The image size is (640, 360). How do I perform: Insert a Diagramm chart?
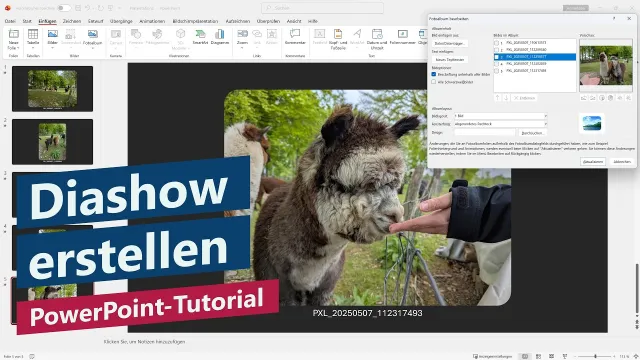coord(220,34)
